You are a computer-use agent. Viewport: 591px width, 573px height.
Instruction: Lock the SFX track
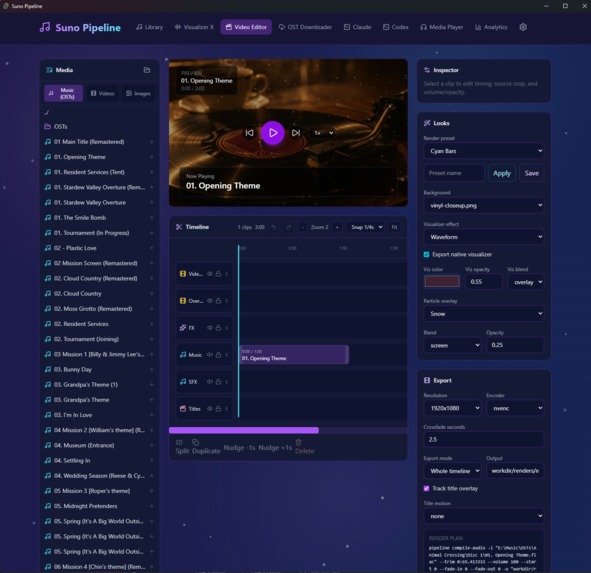[x=218, y=381]
